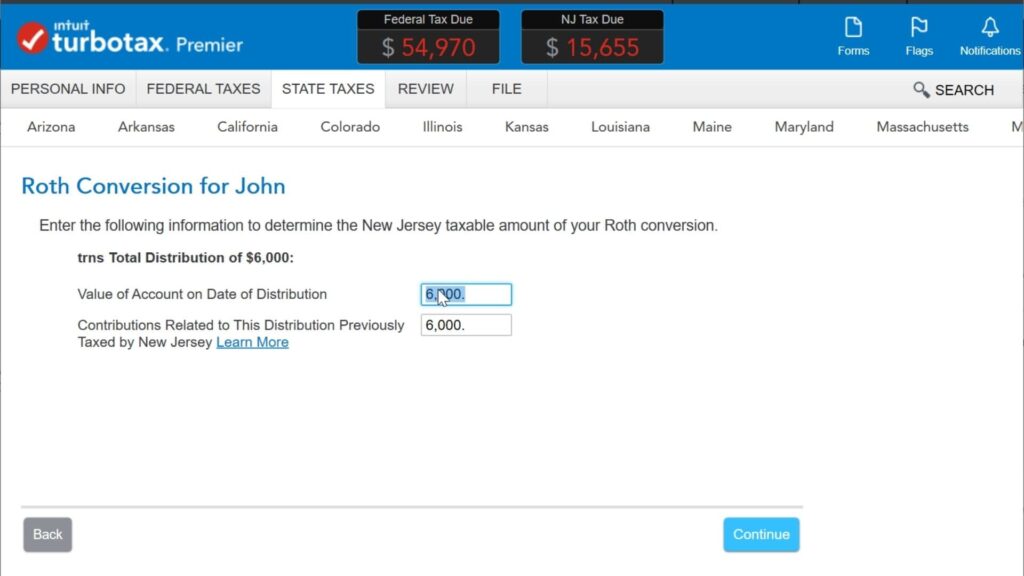Select the STATE TAXES tab
Viewport: 1024px width, 576px height.
(328, 89)
